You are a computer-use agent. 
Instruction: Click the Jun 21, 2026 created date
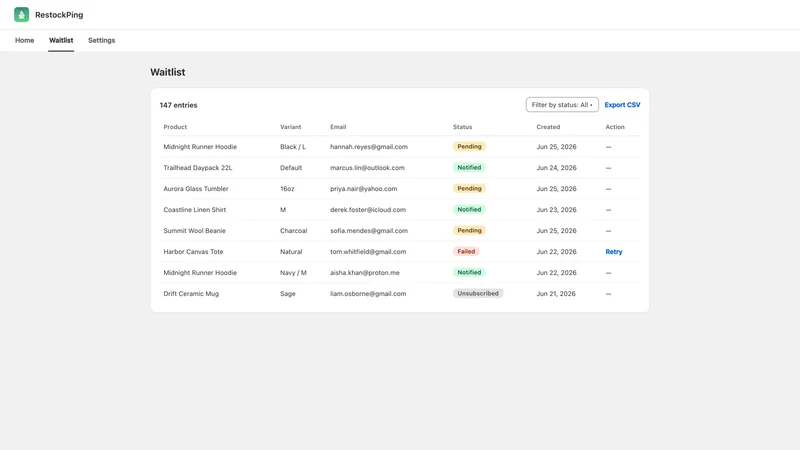point(556,294)
